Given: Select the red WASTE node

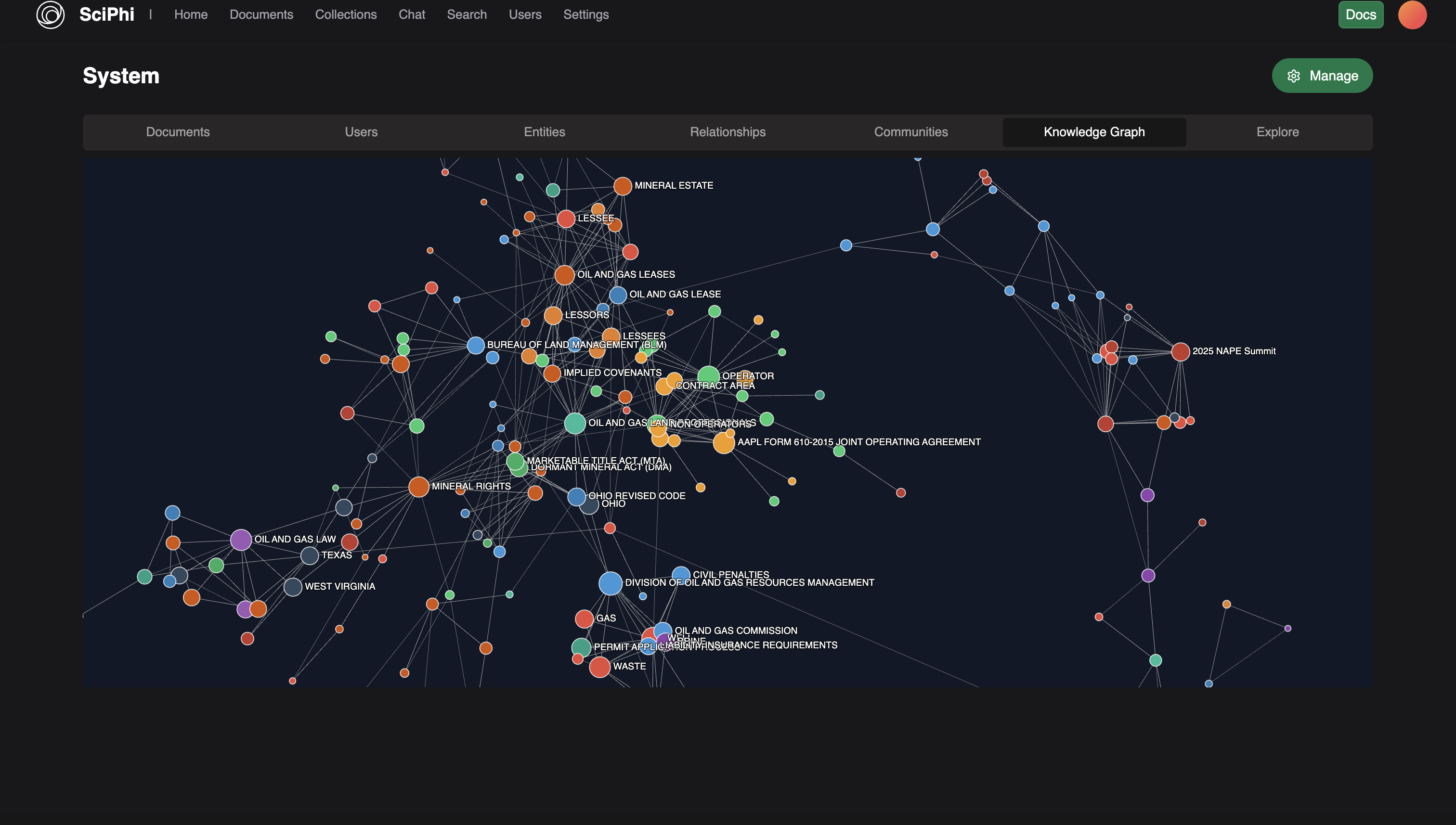Looking at the screenshot, I should (x=599, y=667).
